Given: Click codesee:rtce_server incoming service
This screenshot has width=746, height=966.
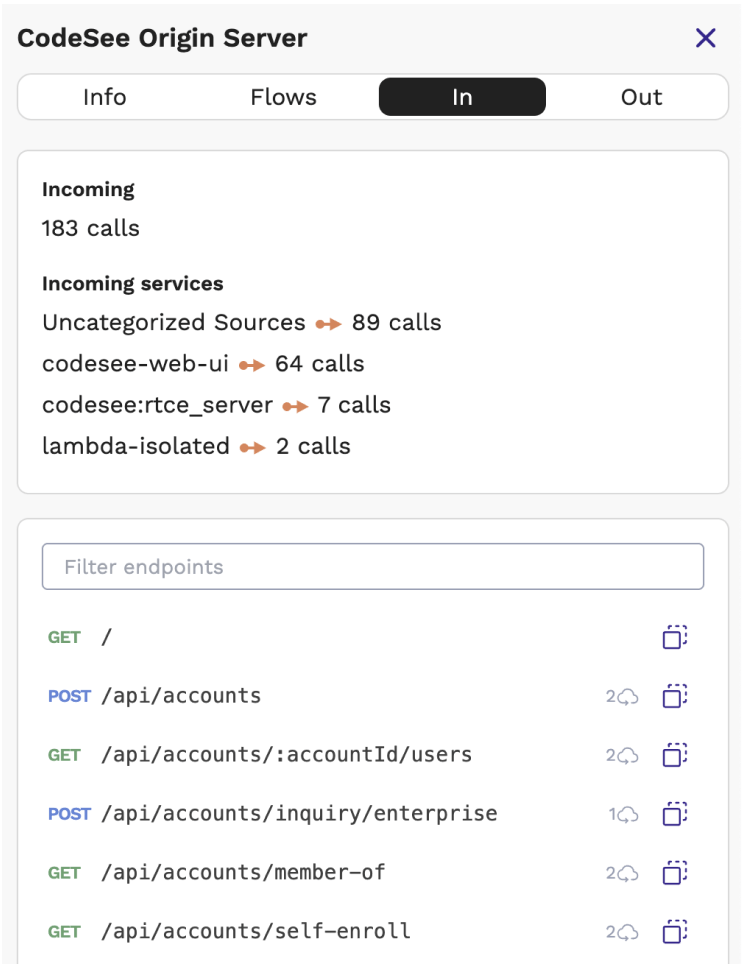Looking at the screenshot, I should 157,405.
